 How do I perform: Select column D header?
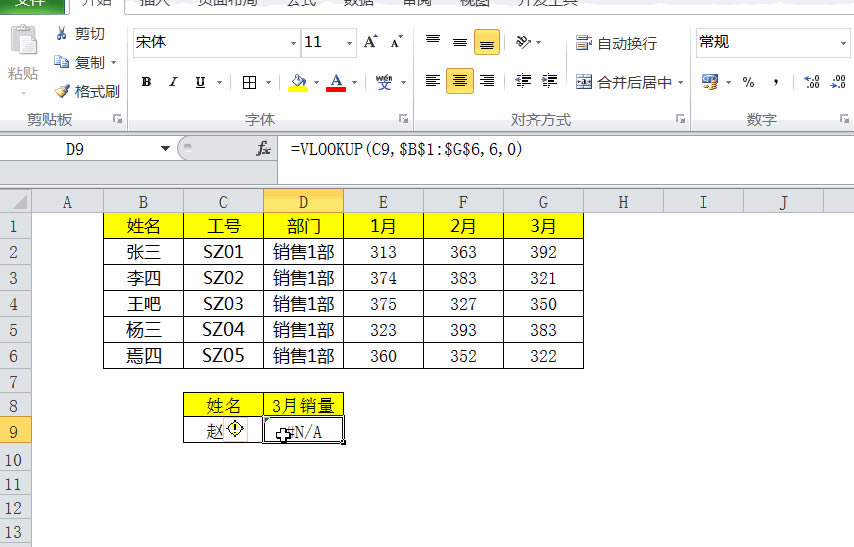pyautogui.click(x=303, y=202)
